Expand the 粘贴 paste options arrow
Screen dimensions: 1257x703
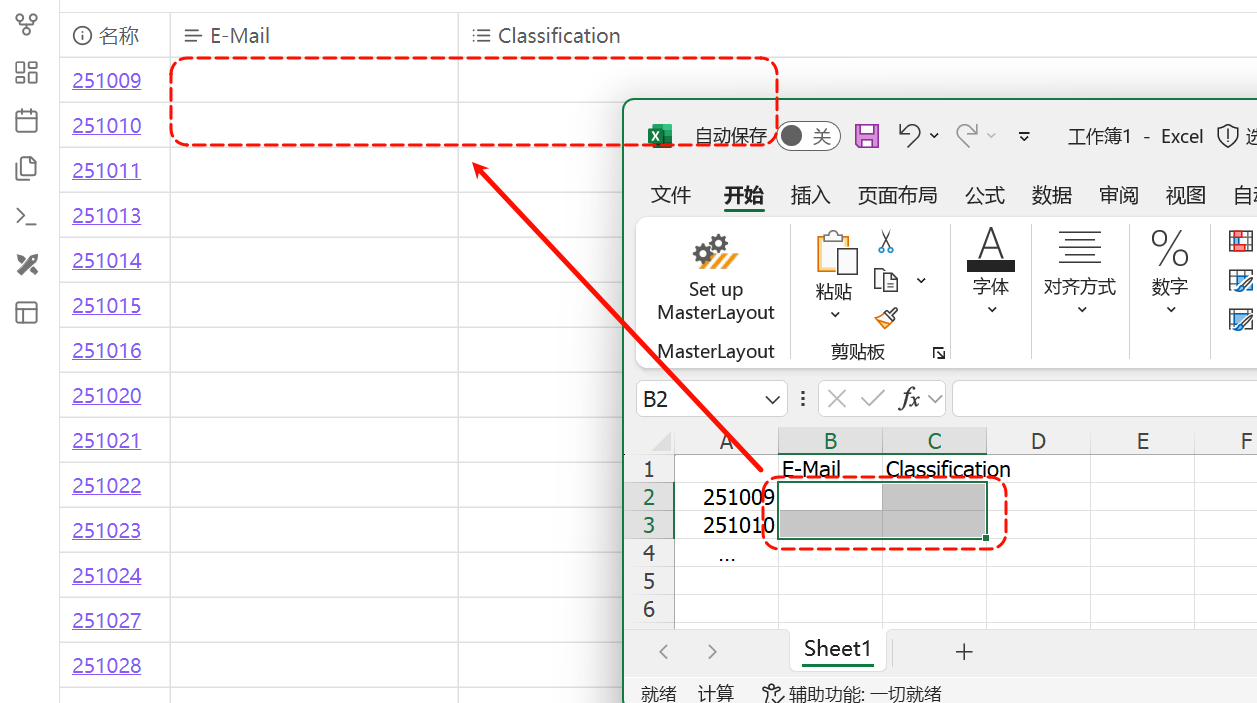click(835, 315)
